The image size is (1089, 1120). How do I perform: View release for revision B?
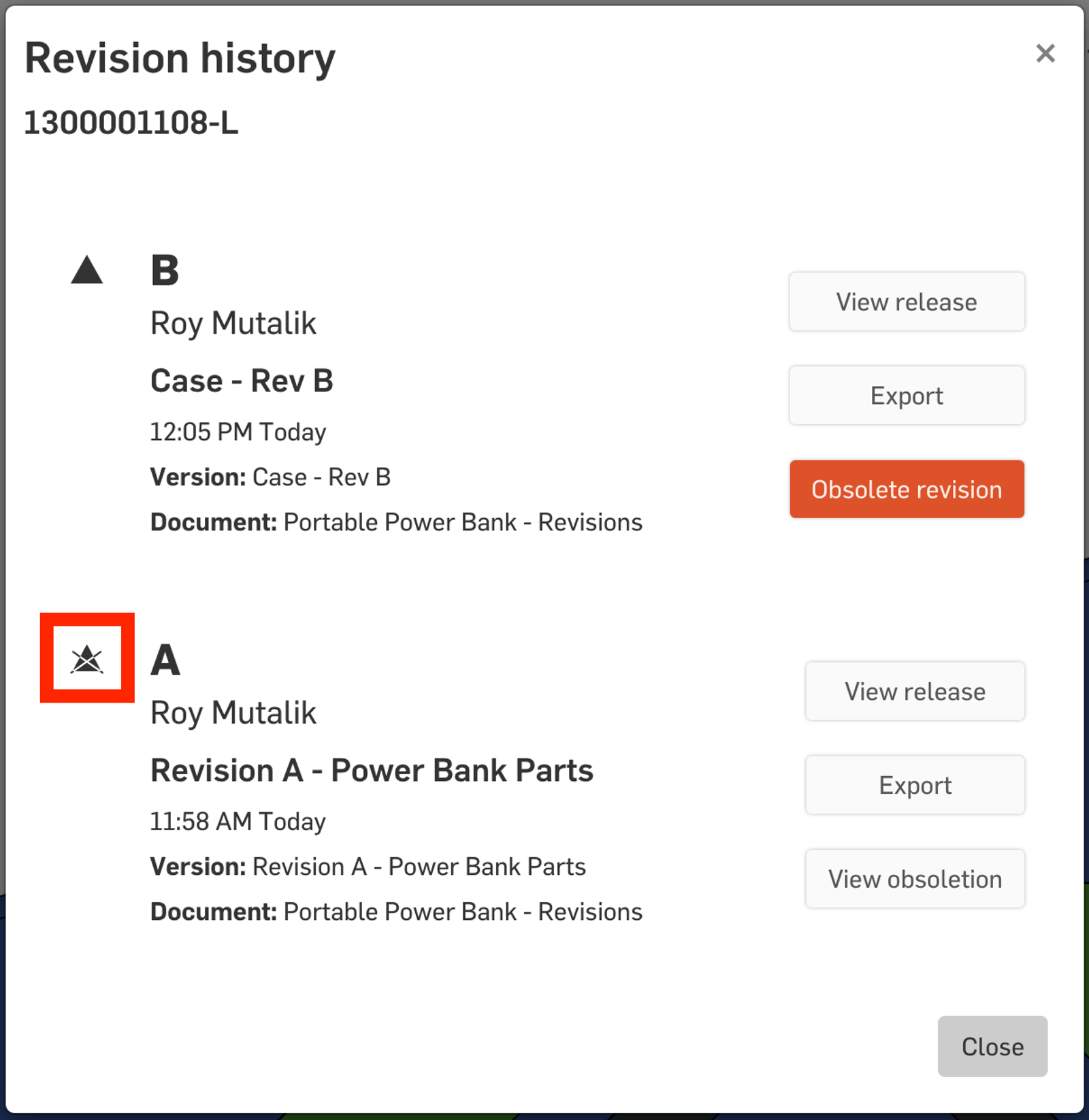pyautogui.click(x=906, y=302)
